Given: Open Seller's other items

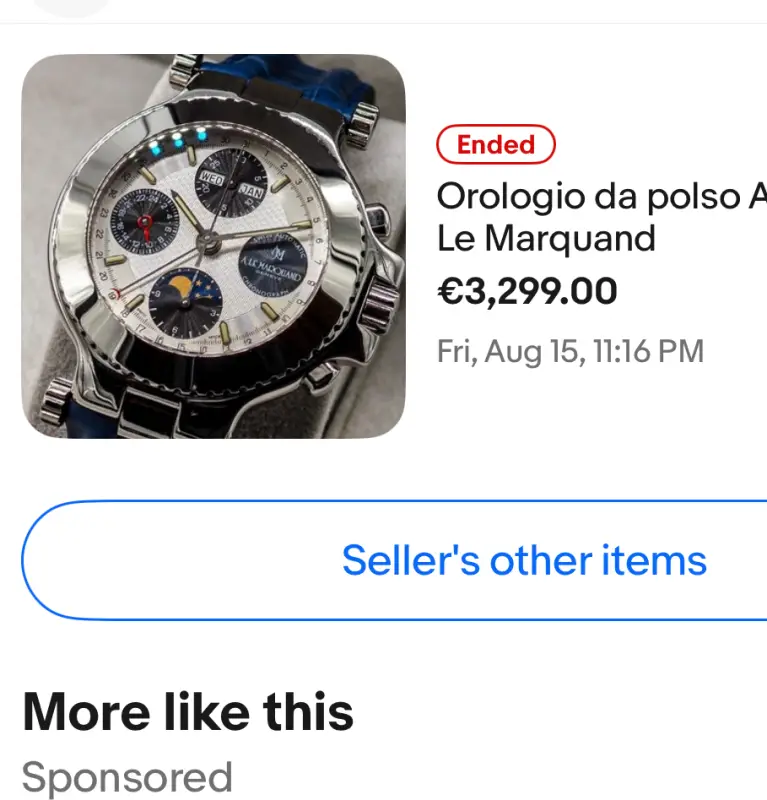Looking at the screenshot, I should [524, 560].
